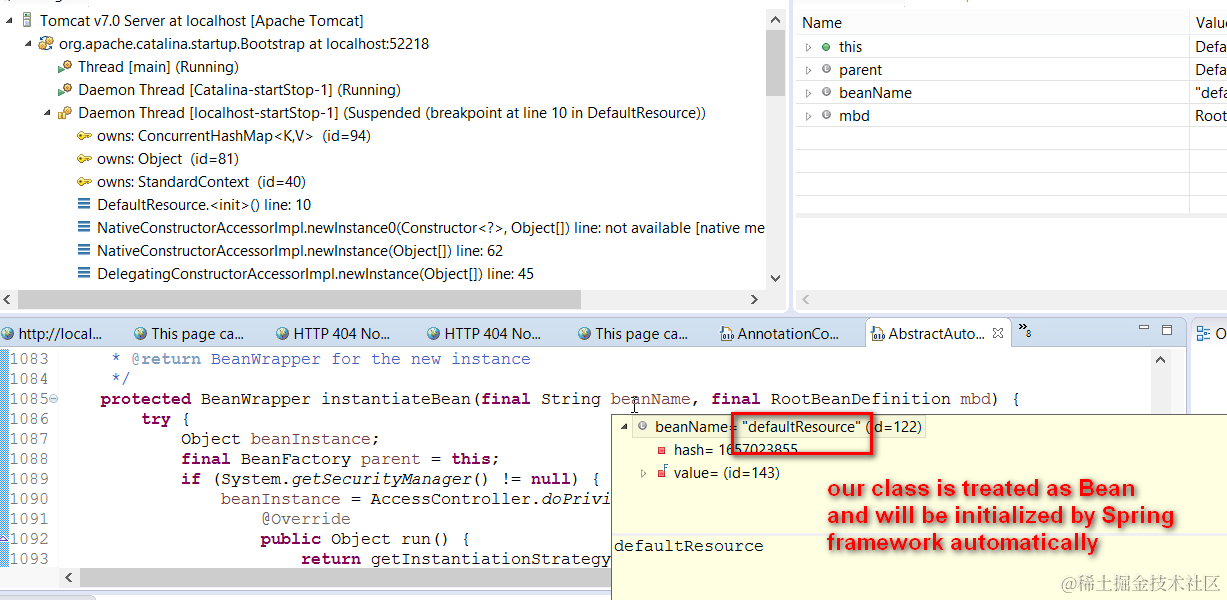Viewport: 1227px width, 600px height.
Task: Click the green 'this' variable icon
Action: 826,46
